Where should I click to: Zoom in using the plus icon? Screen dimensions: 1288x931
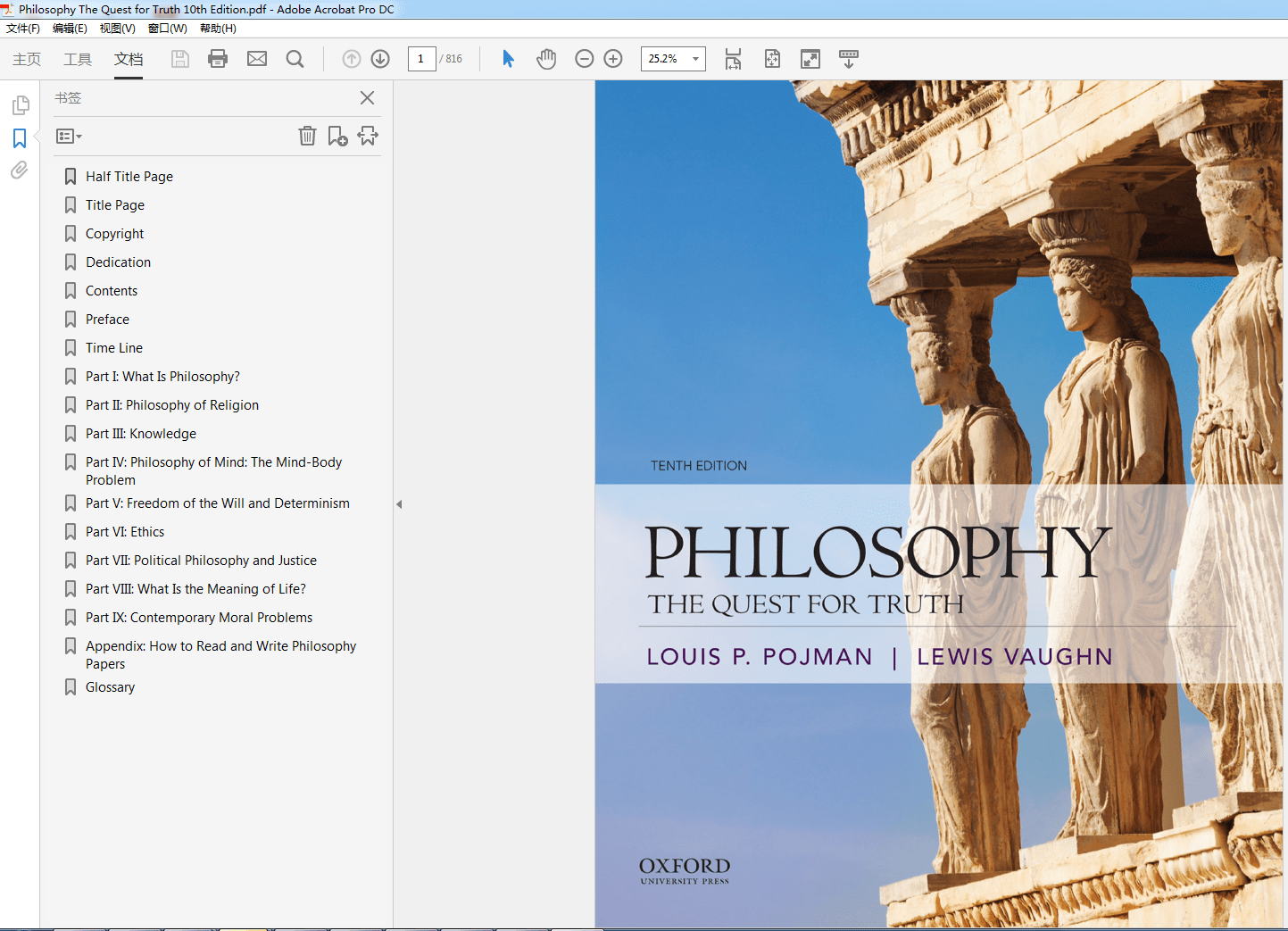(612, 58)
